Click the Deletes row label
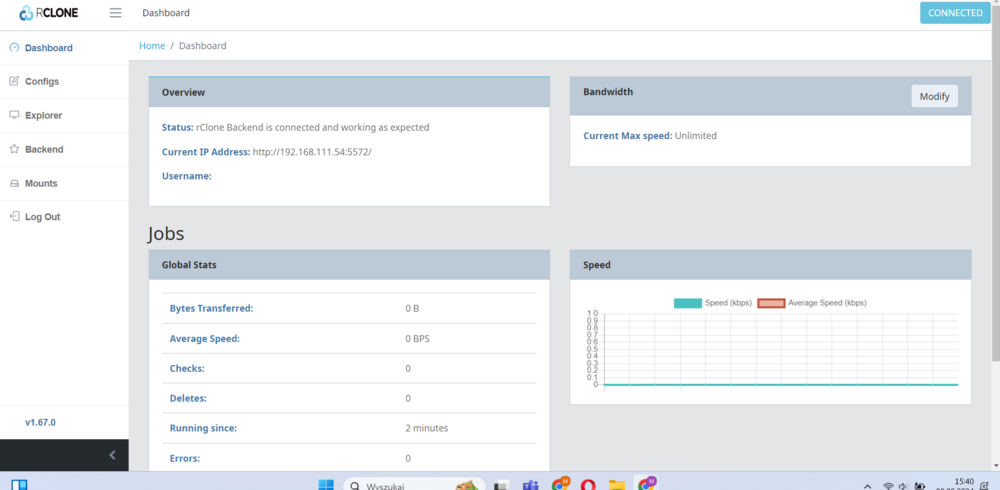 pyautogui.click(x=189, y=399)
